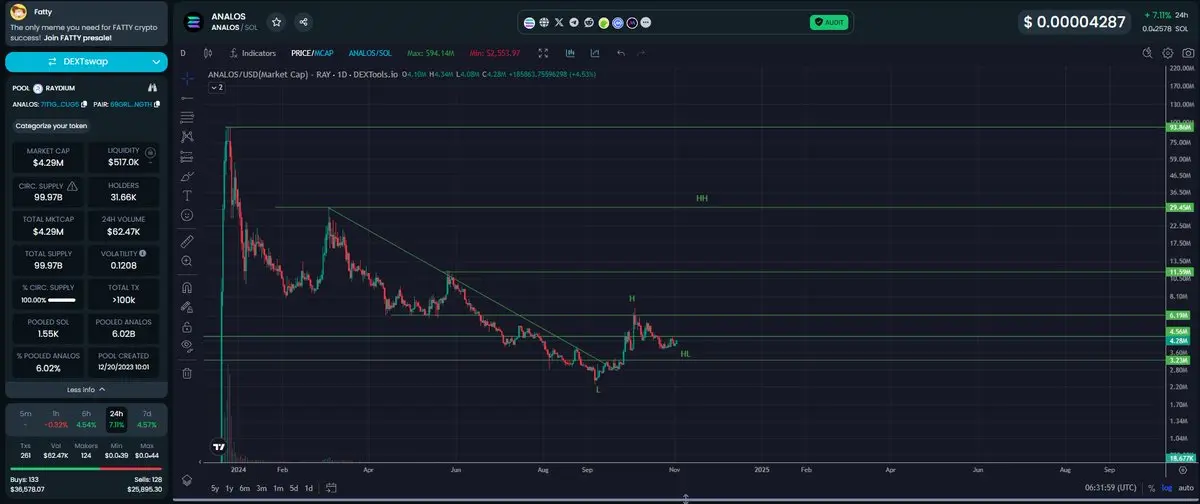Screen dimensions: 1200x504
Task: Toggle auto scale on price axis
Action: click(1184, 488)
